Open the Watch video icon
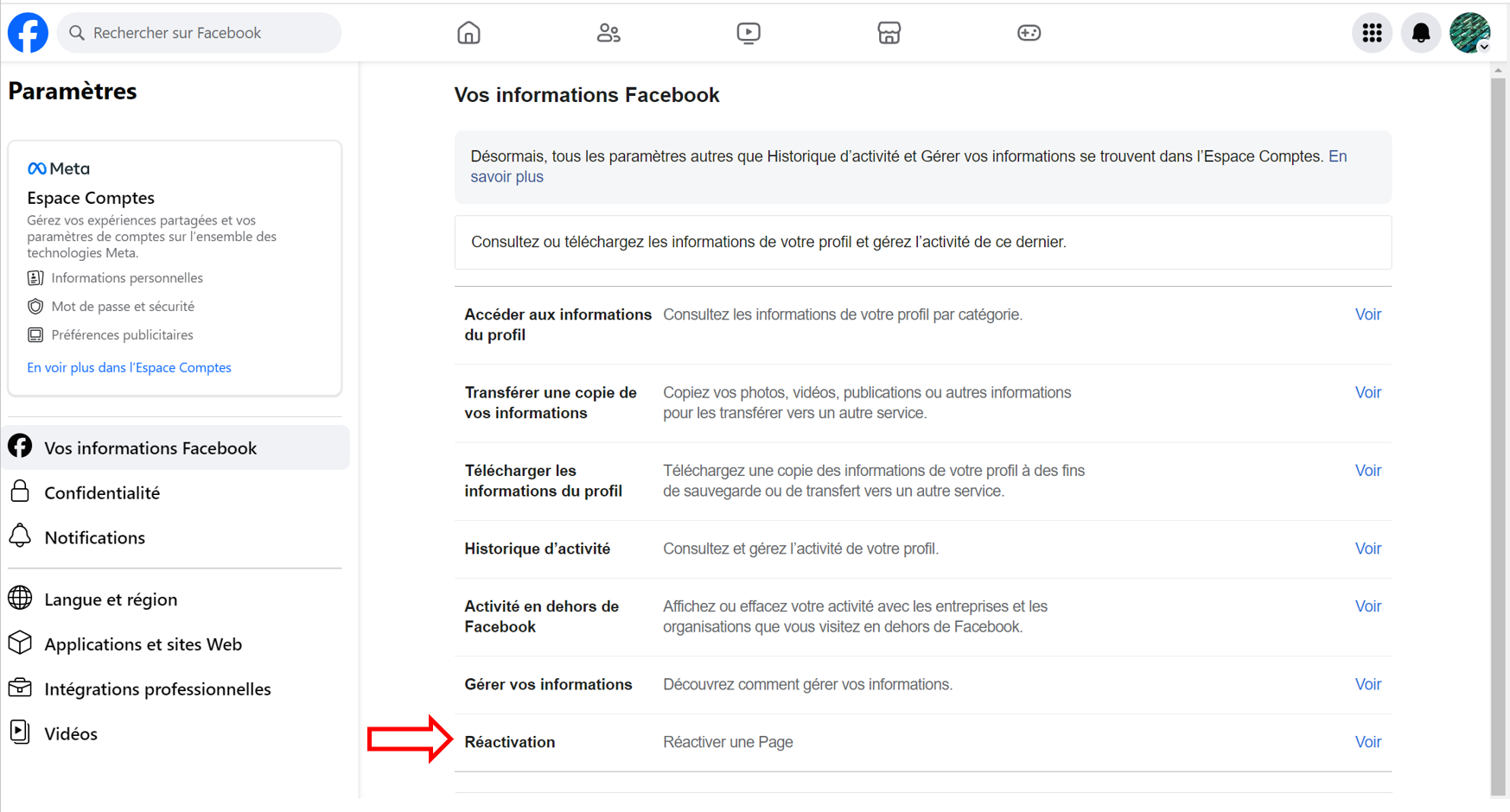 (749, 33)
